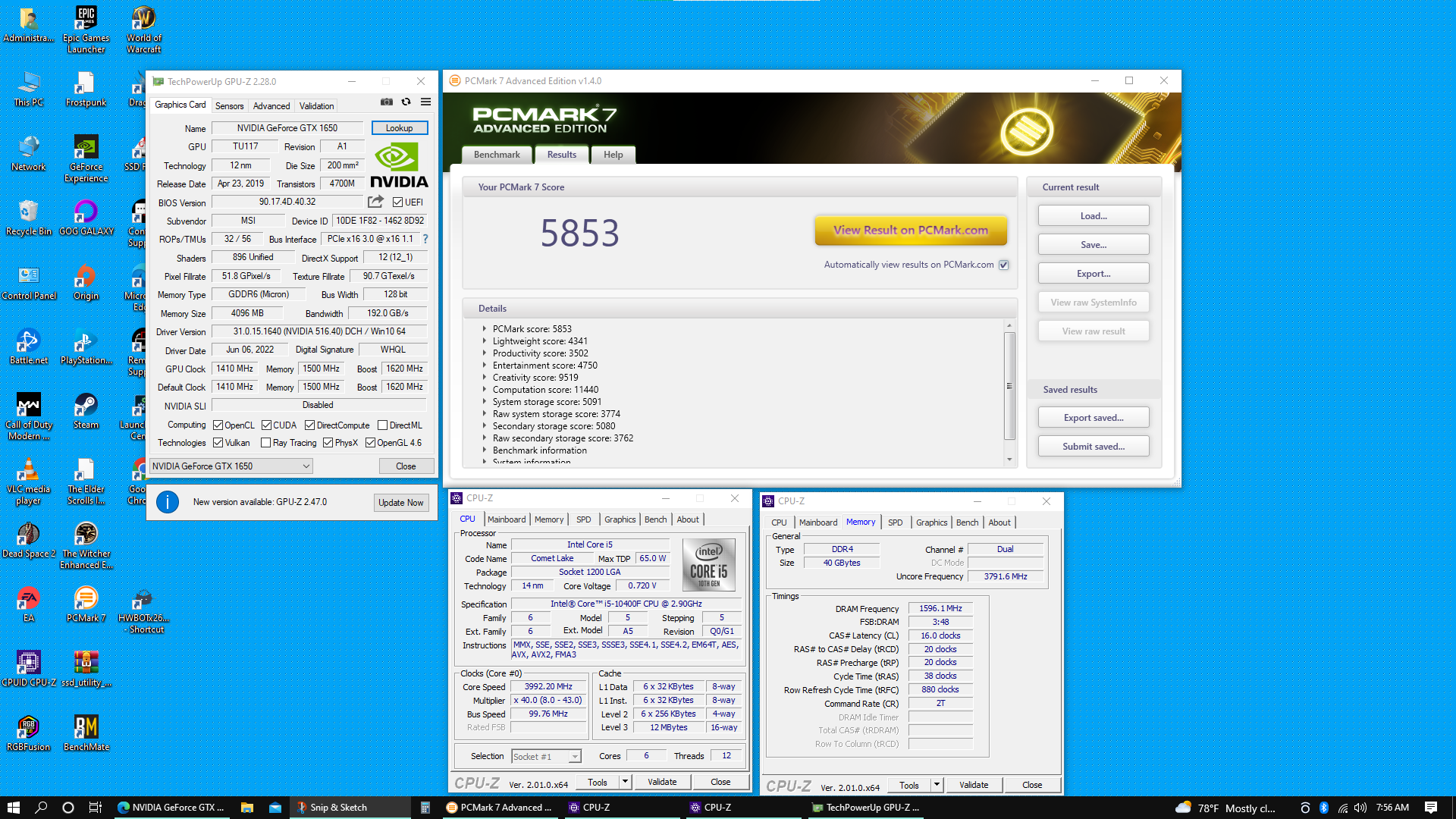Switch to the Sensors tab in GPU-Z

(x=229, y=106)
